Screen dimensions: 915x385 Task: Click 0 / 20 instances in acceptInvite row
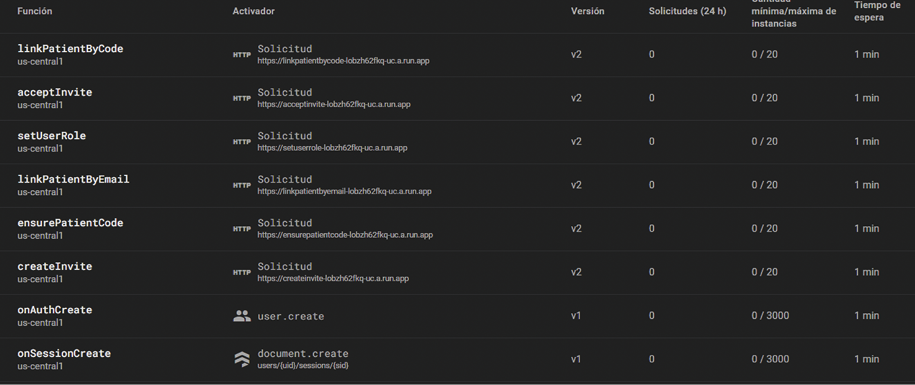click(x=764, y=98)
